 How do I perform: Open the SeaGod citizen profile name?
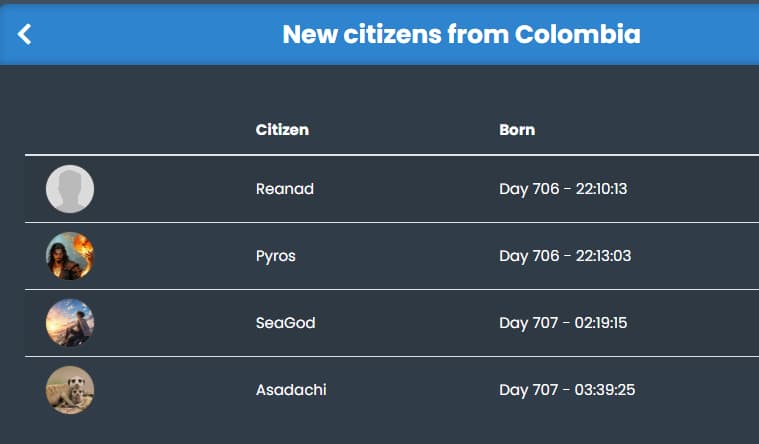pos(285,323)
